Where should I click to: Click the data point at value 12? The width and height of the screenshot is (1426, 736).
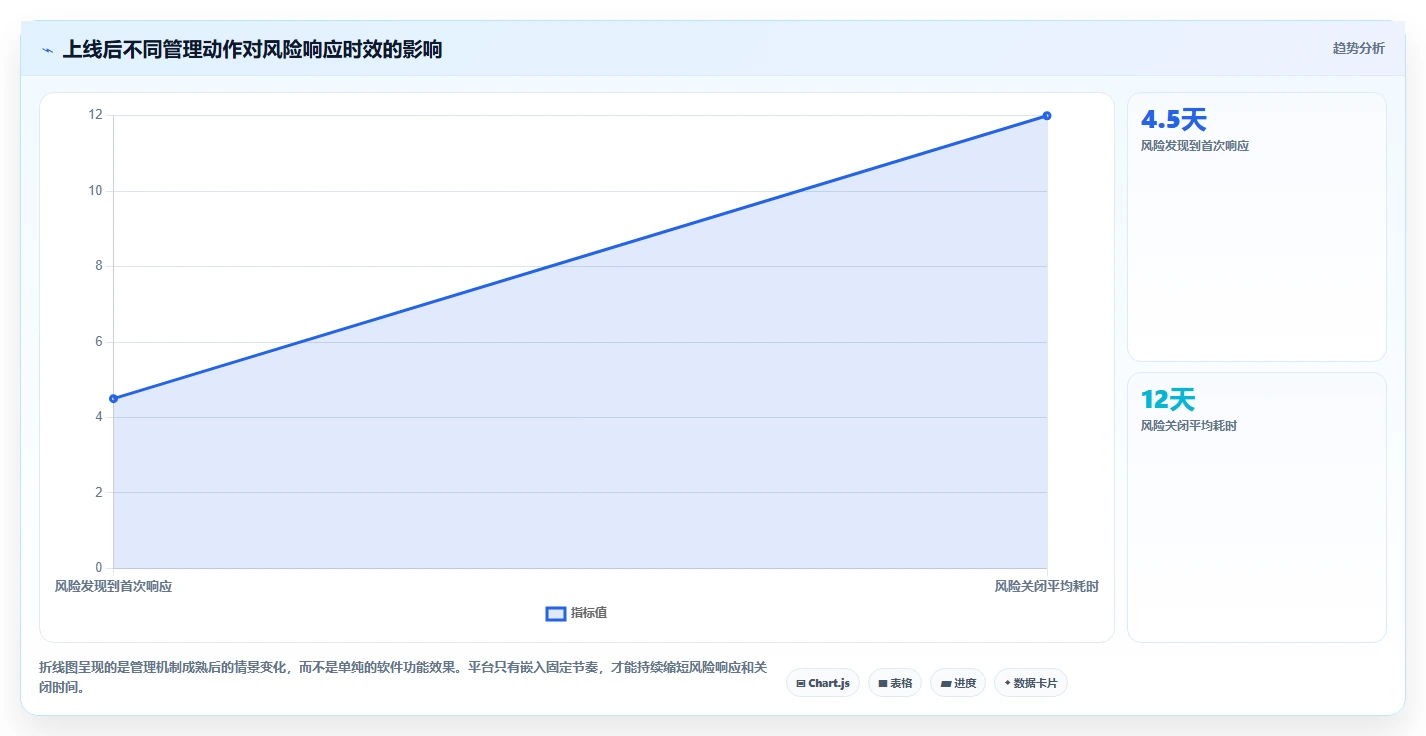pos(1047,116)
